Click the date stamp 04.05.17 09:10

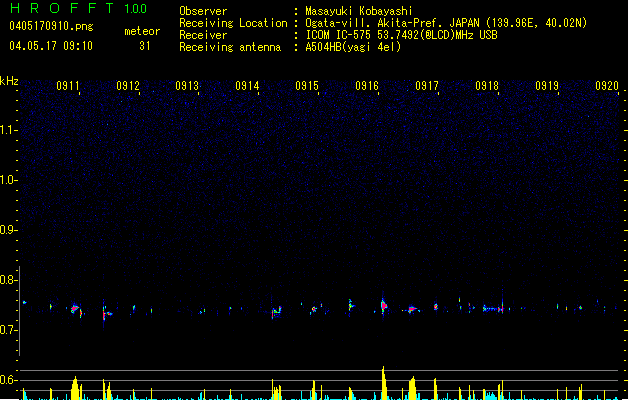[x=51, y=46]
